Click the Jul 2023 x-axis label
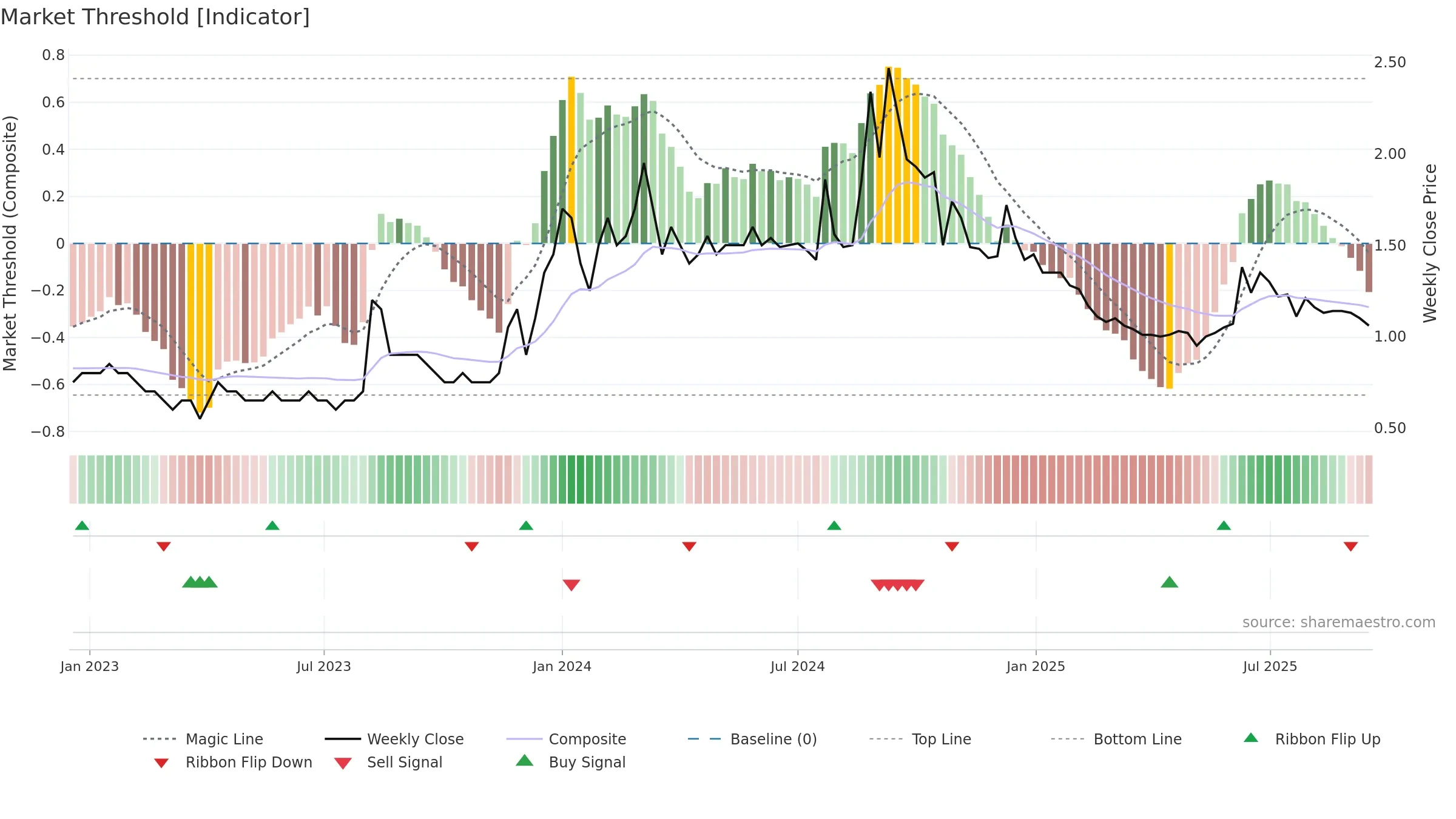The width and height of the screenshot is (1456, 819). (324, 667)
